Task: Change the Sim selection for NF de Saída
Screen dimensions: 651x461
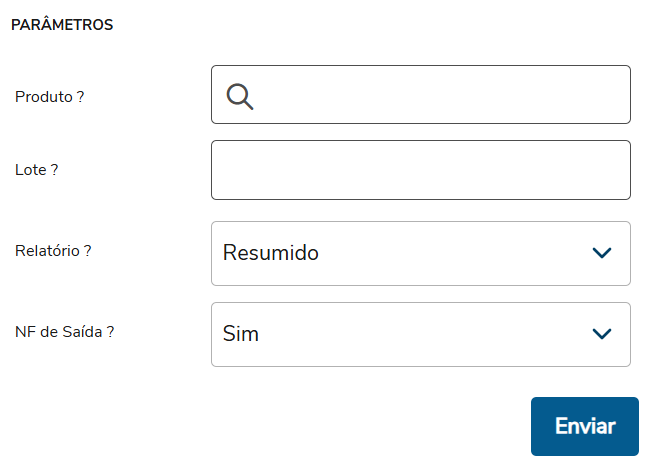Action: (x=420, y=334)
